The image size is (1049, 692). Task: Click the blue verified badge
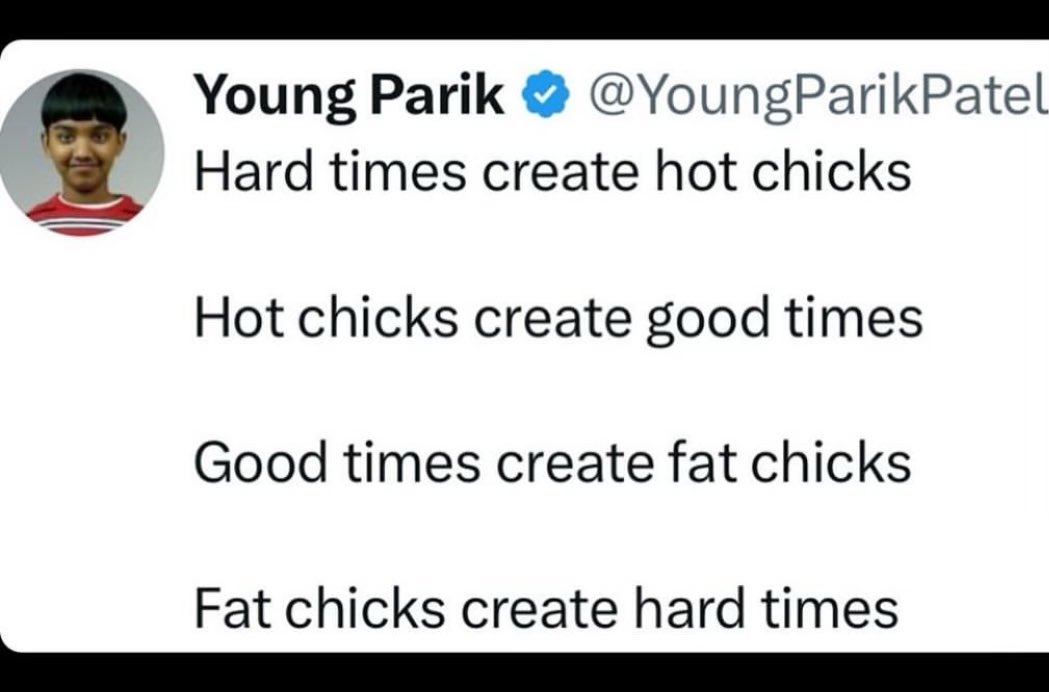pyautogui.click(x=546, y=94)
